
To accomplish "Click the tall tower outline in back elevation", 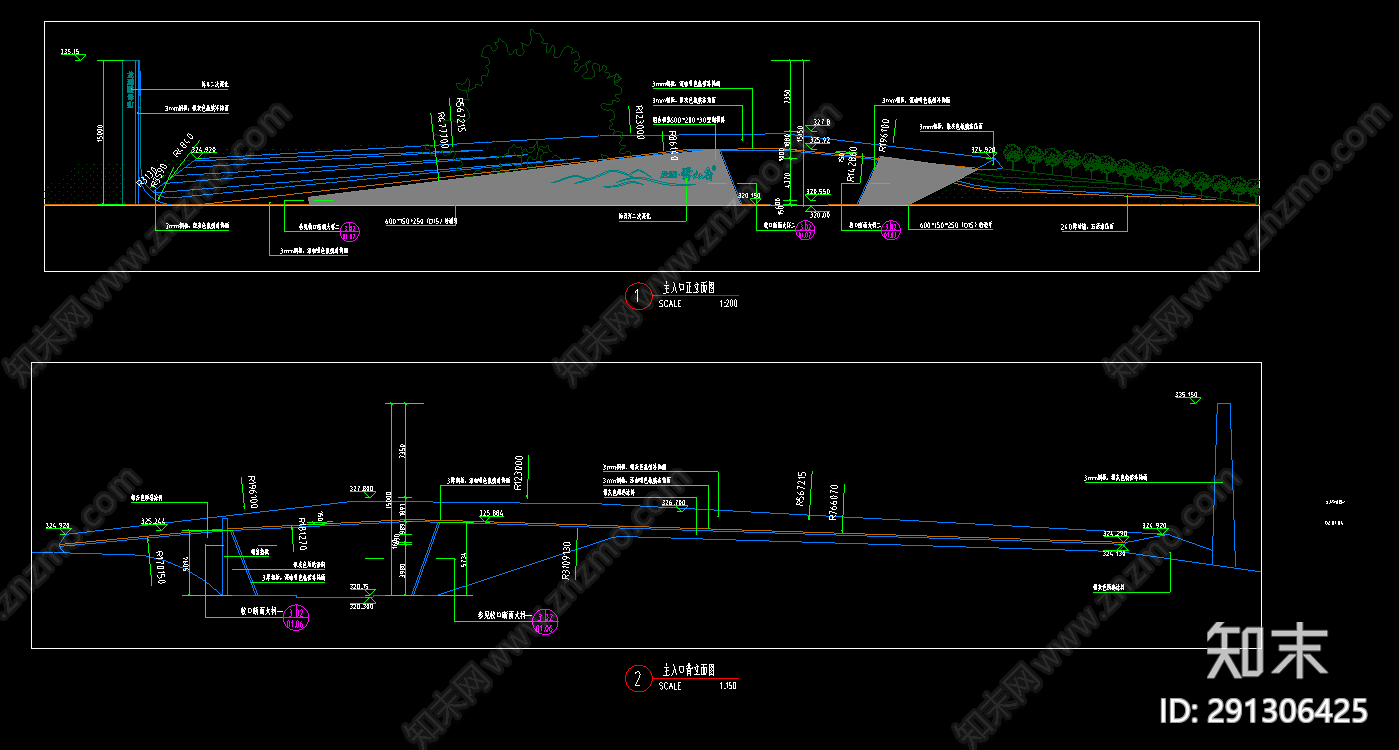I will coord(1223,485).
